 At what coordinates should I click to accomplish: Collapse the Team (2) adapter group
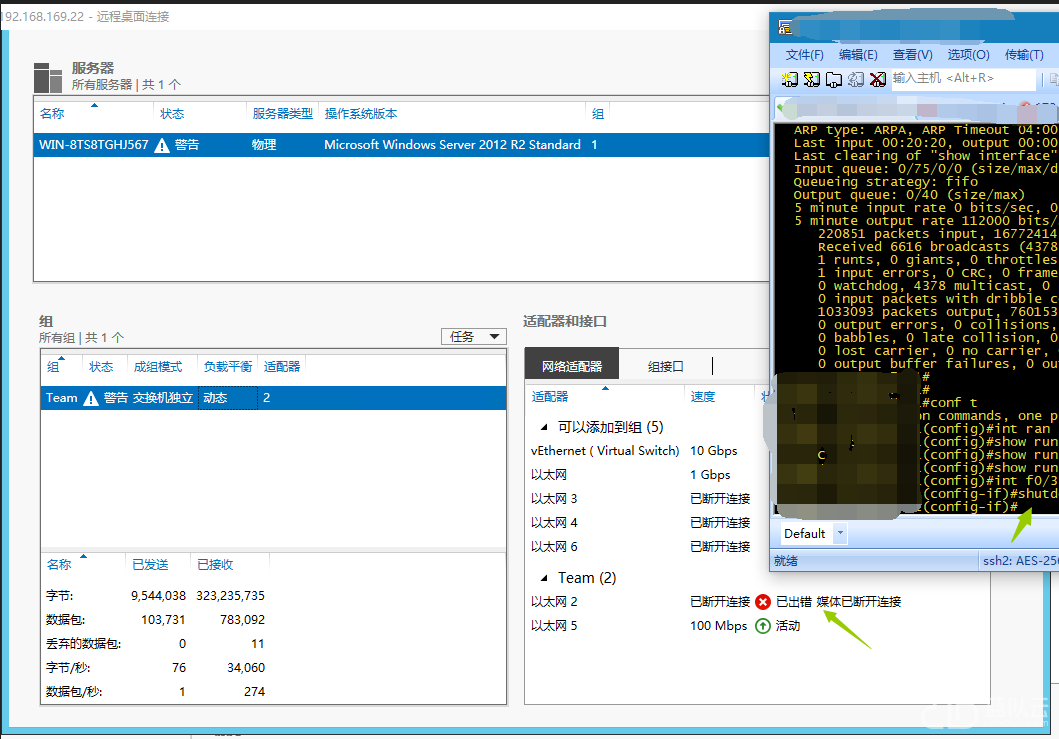[544, 578]
